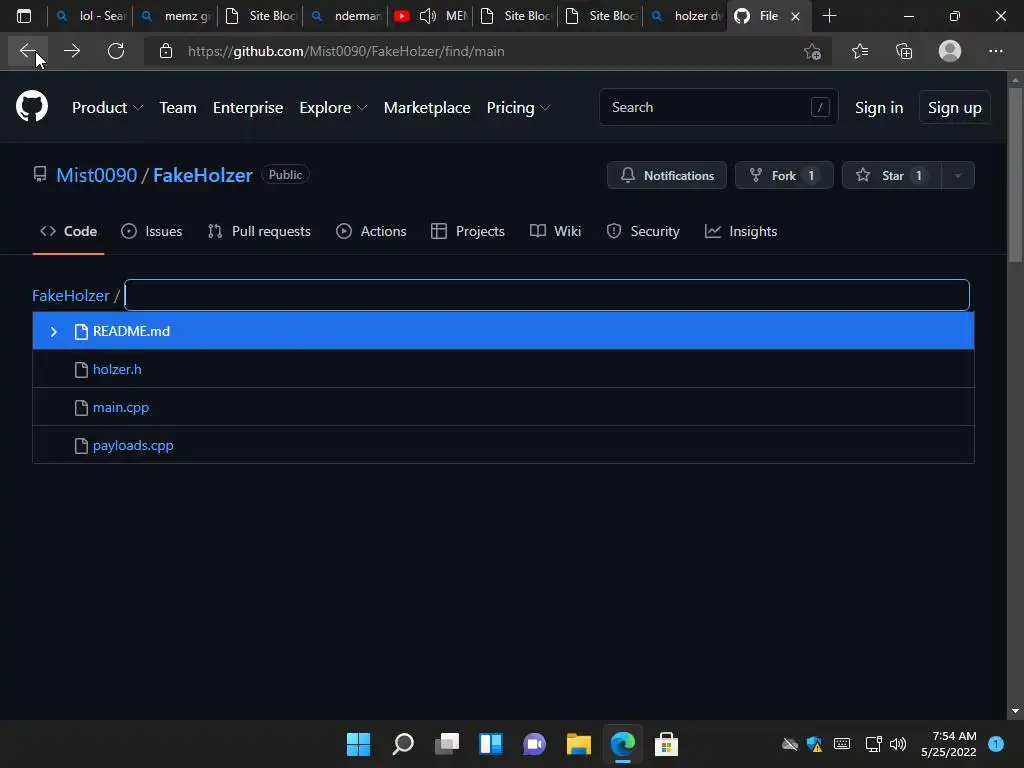
Task: Focus the GitHub Search field
Action: click(x=718, y=107)
